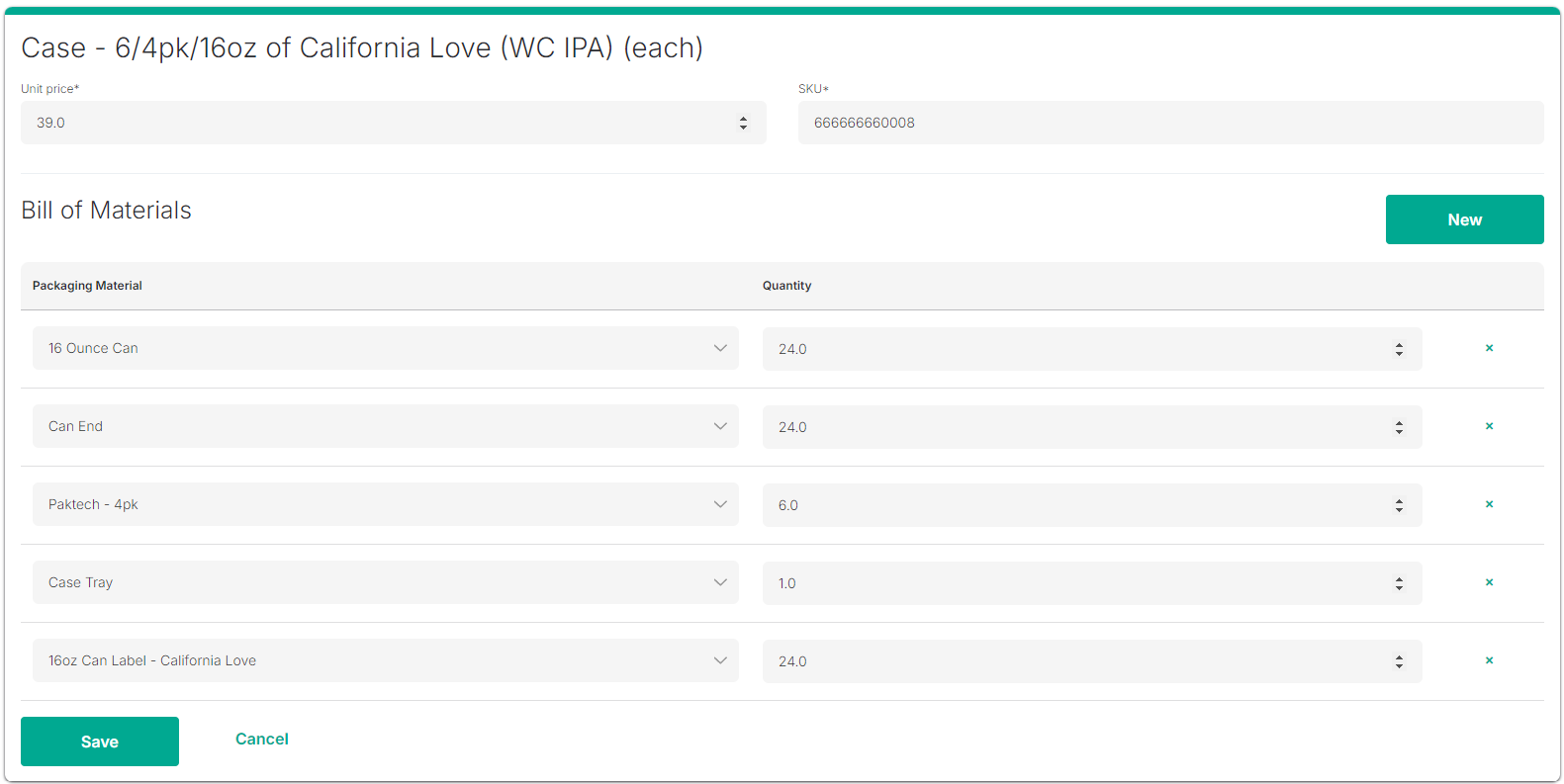Focus the Paktech quantity field showing 6.0
Screen dimensions: 1564x784
pyautogui.click(x=1092, y=505)
